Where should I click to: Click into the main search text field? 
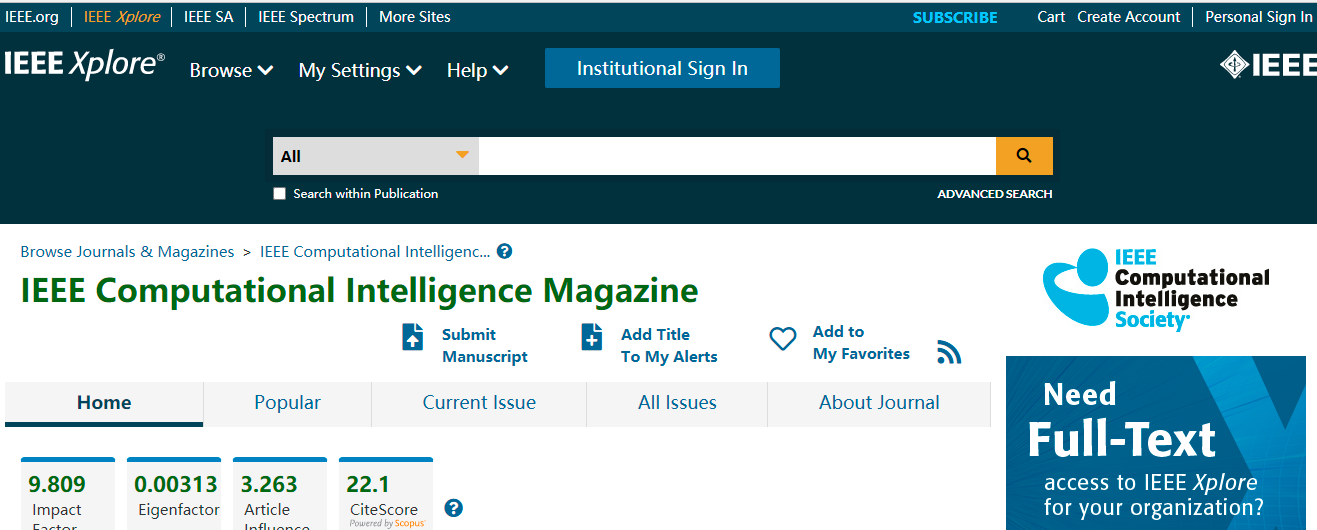click(x=737, y=156)
